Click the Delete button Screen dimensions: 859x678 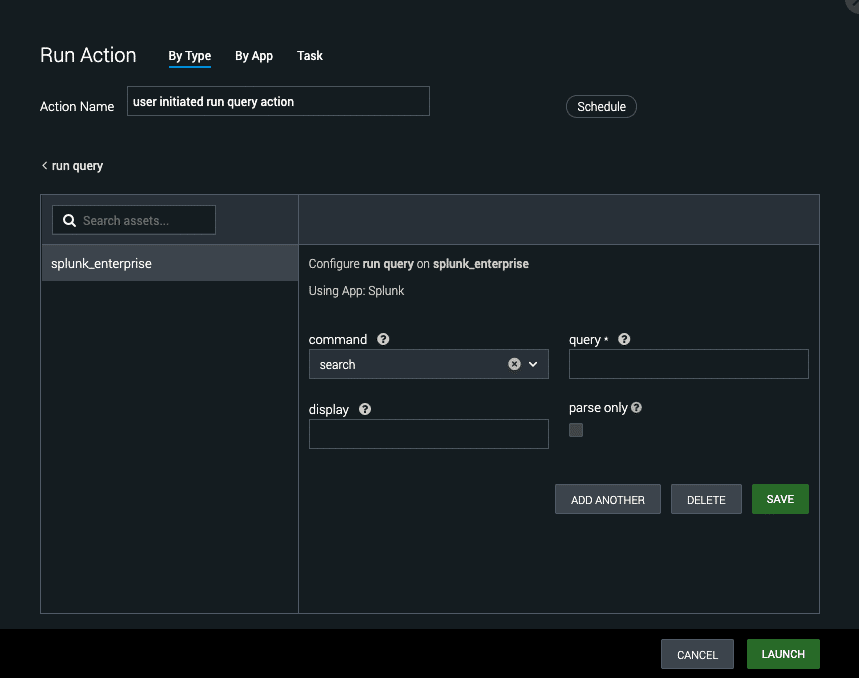(x=706, y=499)
